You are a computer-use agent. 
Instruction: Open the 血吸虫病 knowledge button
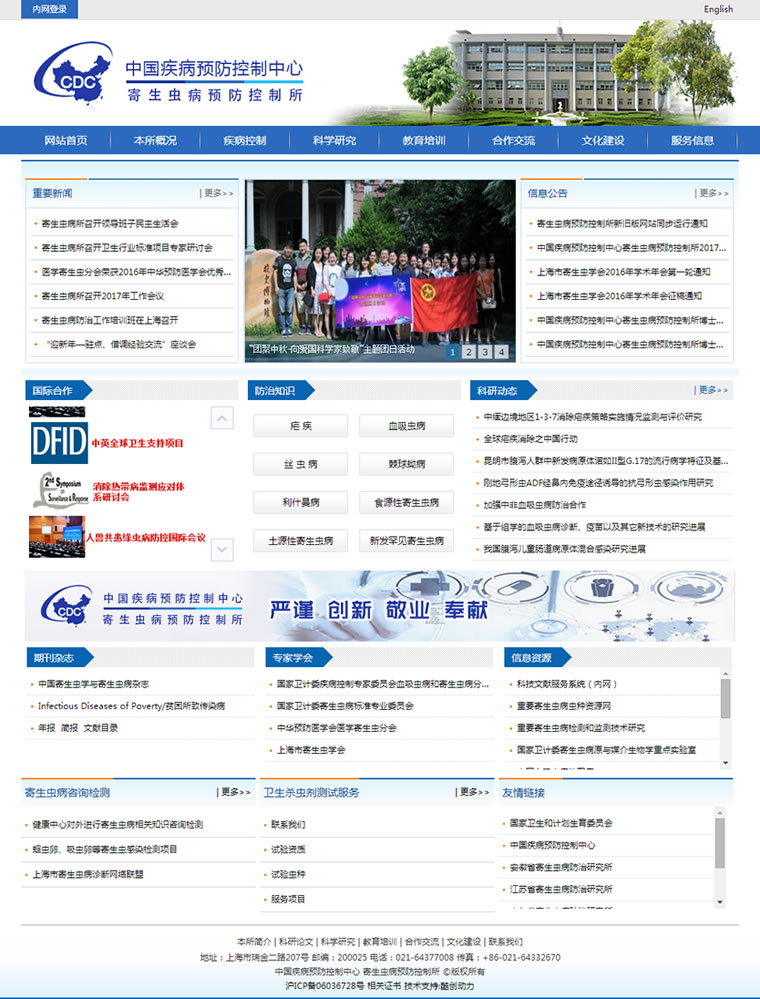pos(406,426)
